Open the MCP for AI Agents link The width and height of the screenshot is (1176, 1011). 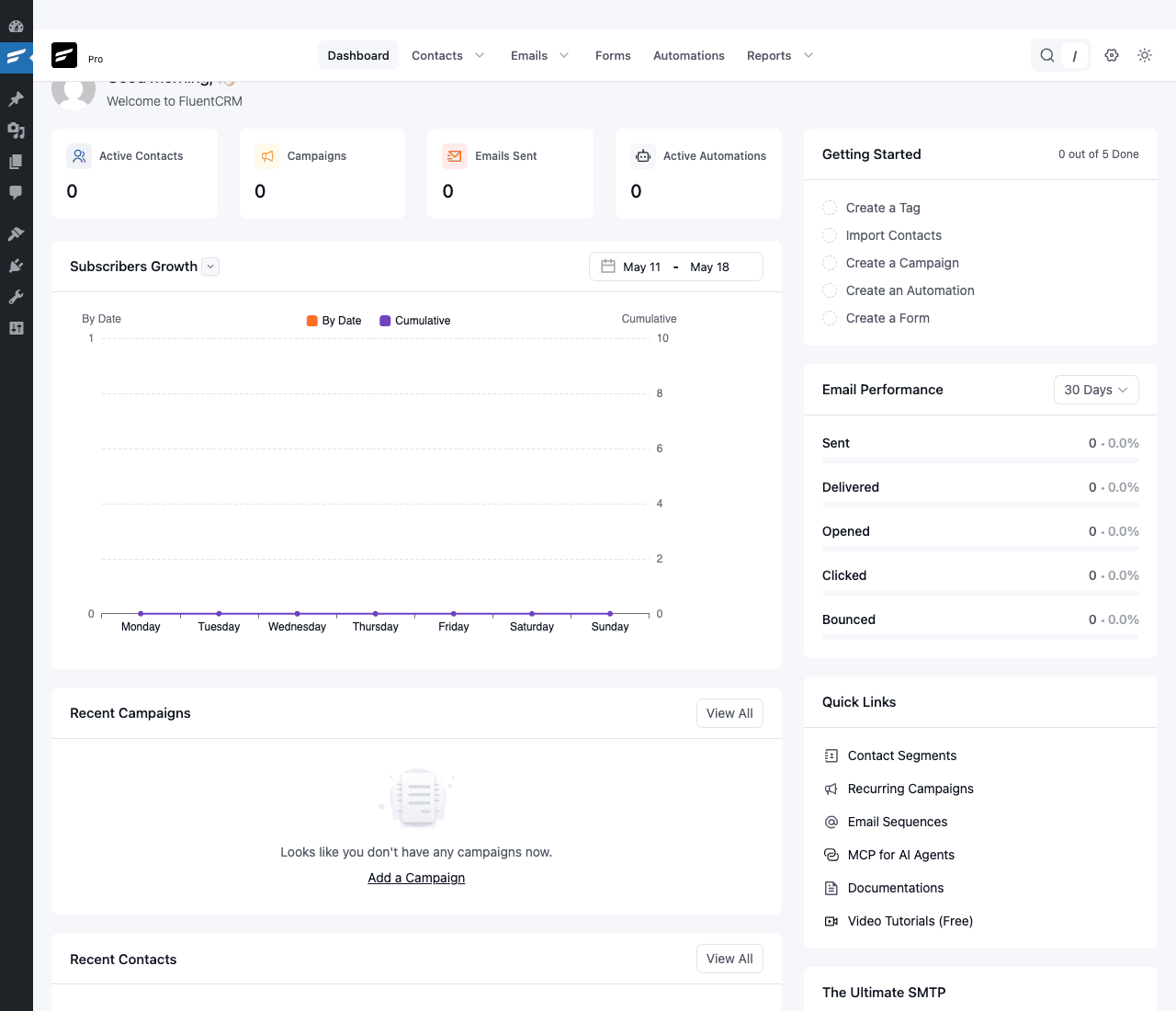coord(901,855)
